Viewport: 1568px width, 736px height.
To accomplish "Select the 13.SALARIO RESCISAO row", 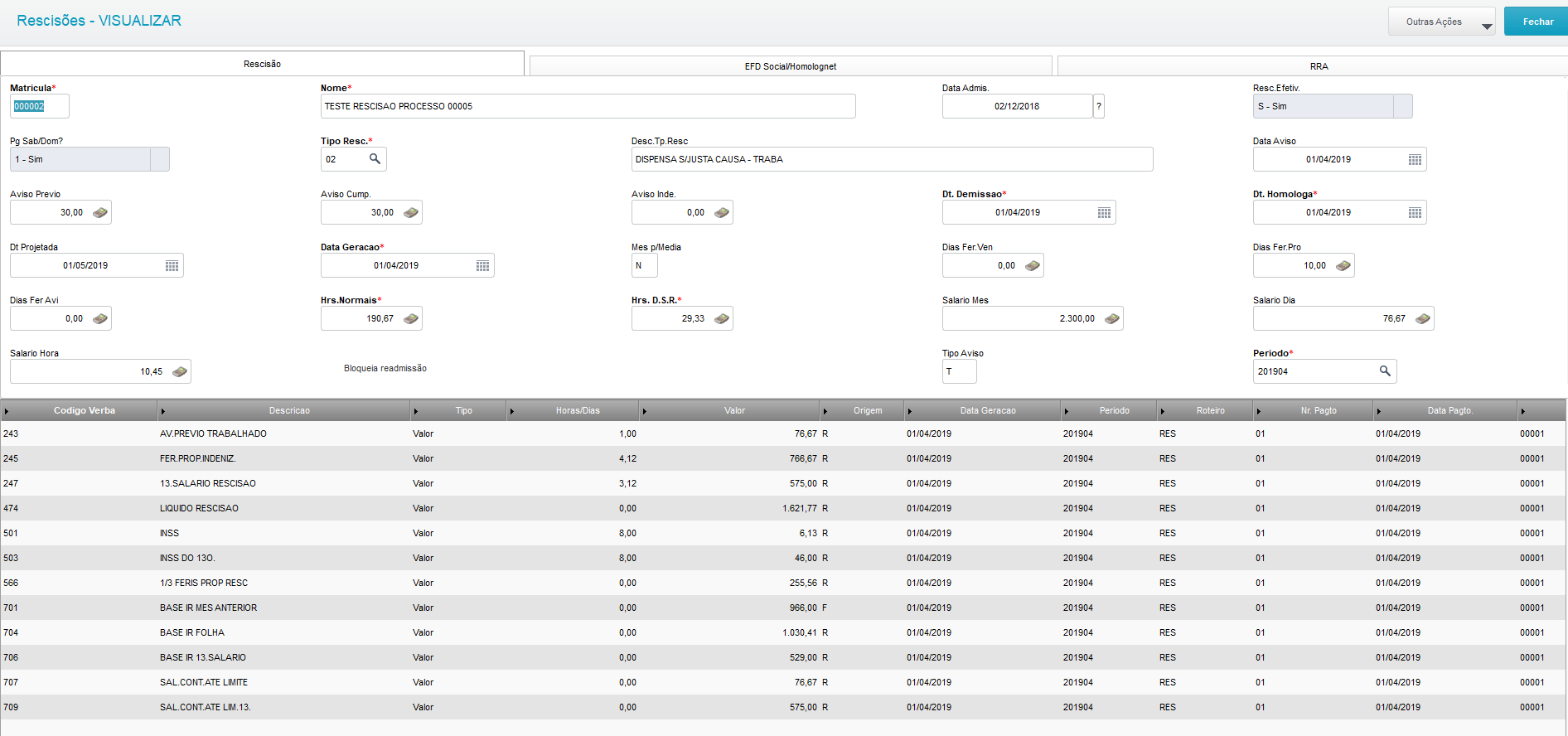I will (783, 483).
